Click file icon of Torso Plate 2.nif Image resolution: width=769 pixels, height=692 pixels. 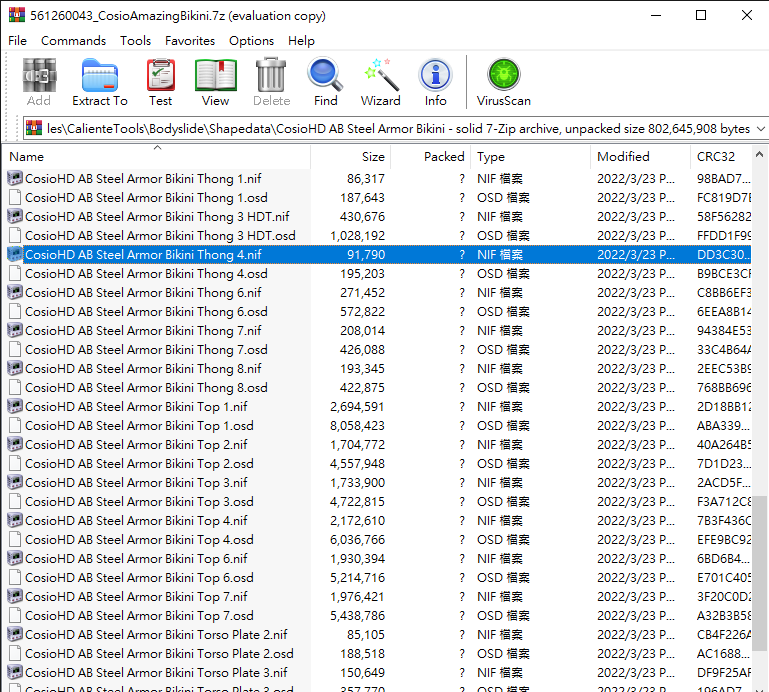point(15,634)
